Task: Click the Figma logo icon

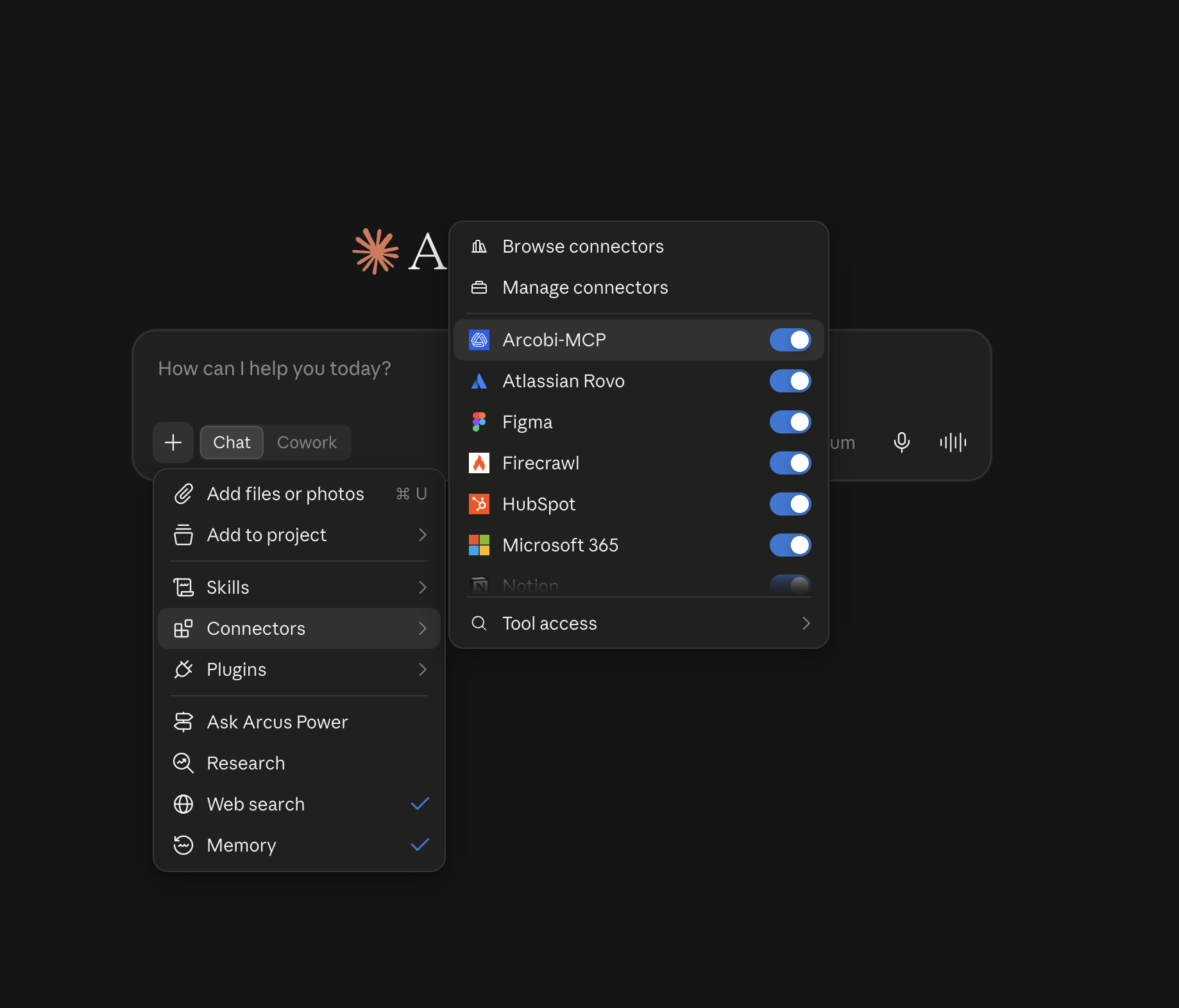Action: (x=479, y=422)
